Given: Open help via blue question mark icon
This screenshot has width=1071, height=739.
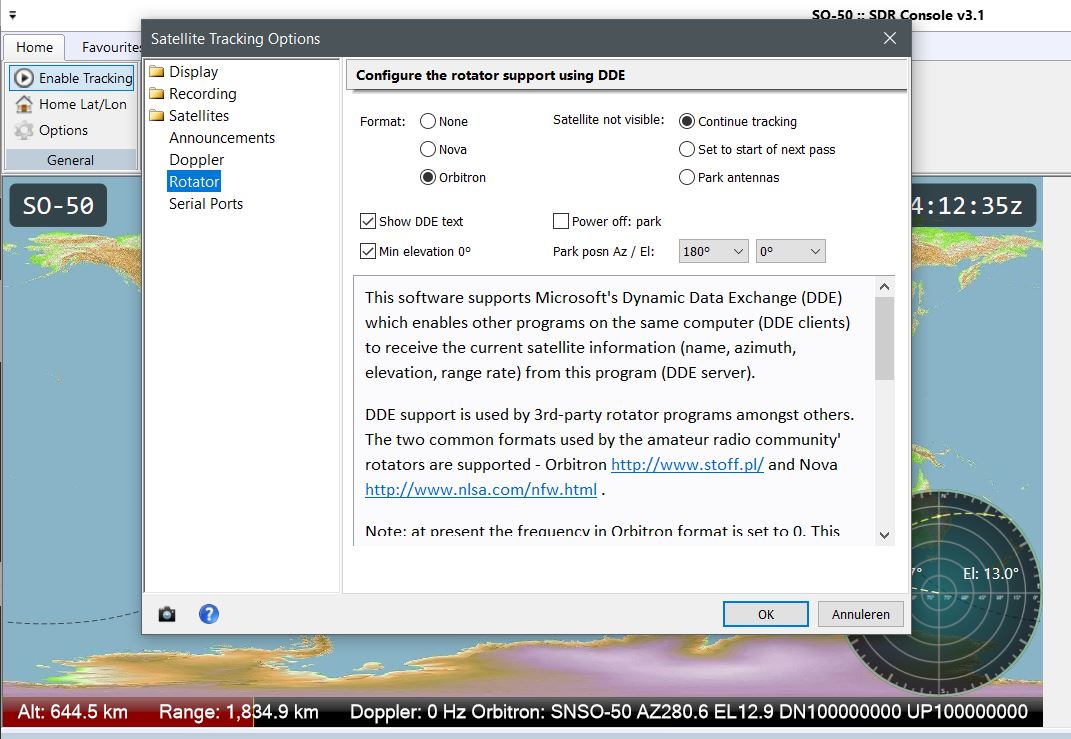Looking at the screenshot, I should 209,614.
